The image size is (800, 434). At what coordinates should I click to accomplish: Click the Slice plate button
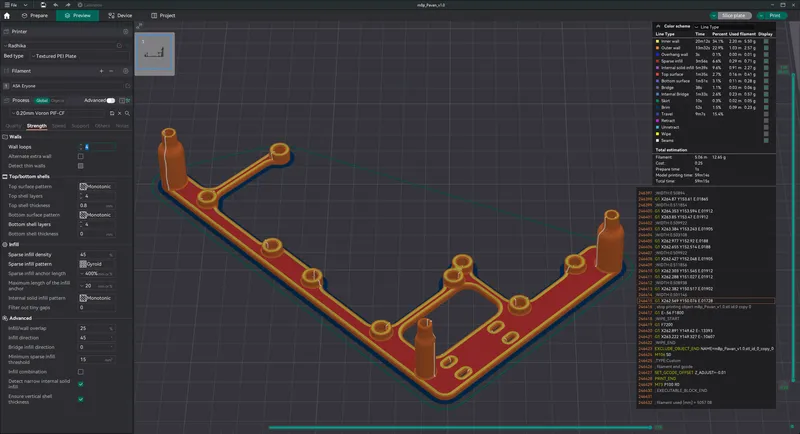pyautogui.click(x=733, y=16)
